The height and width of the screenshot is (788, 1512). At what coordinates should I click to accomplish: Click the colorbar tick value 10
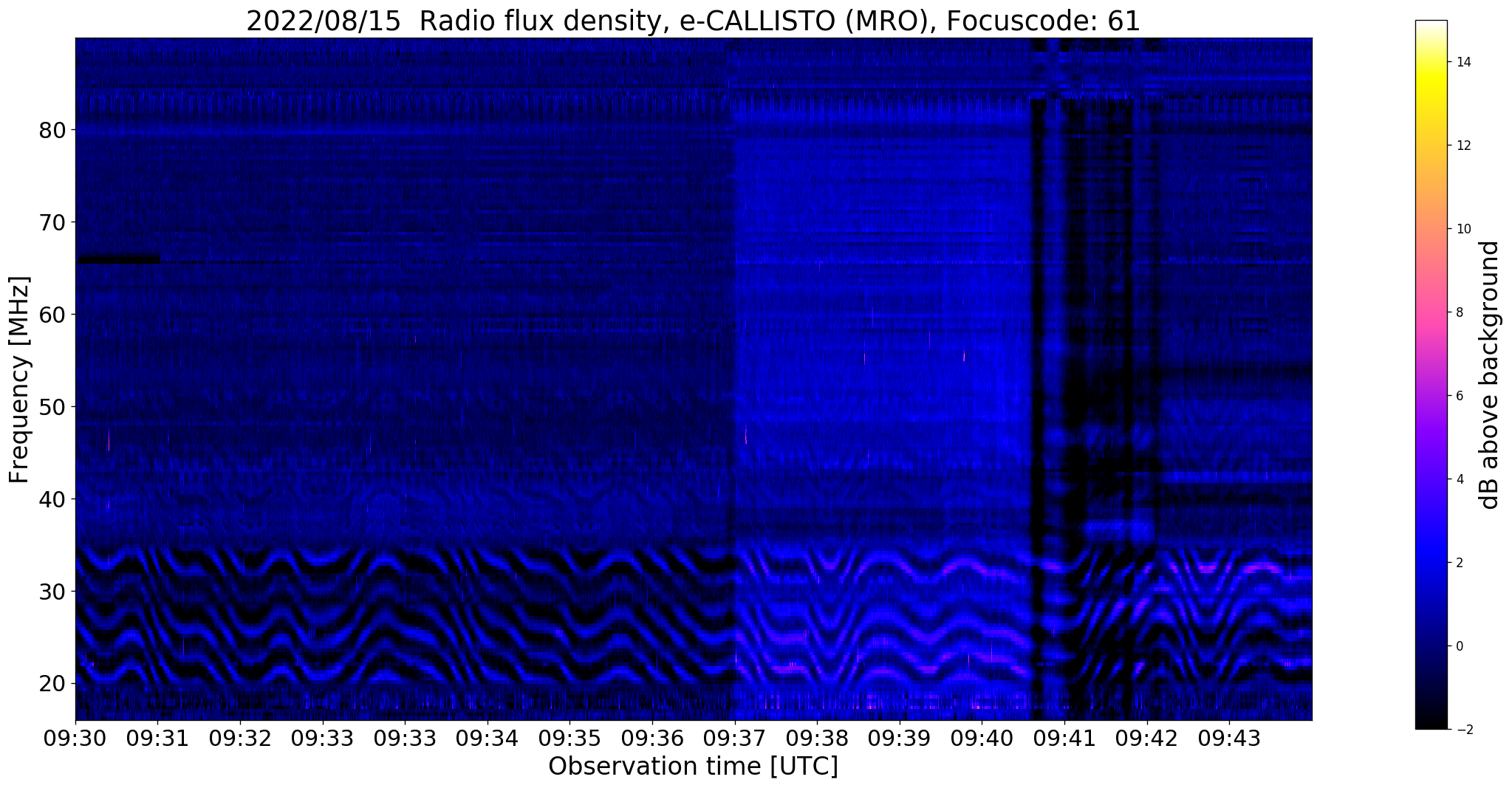[1463, 229]
